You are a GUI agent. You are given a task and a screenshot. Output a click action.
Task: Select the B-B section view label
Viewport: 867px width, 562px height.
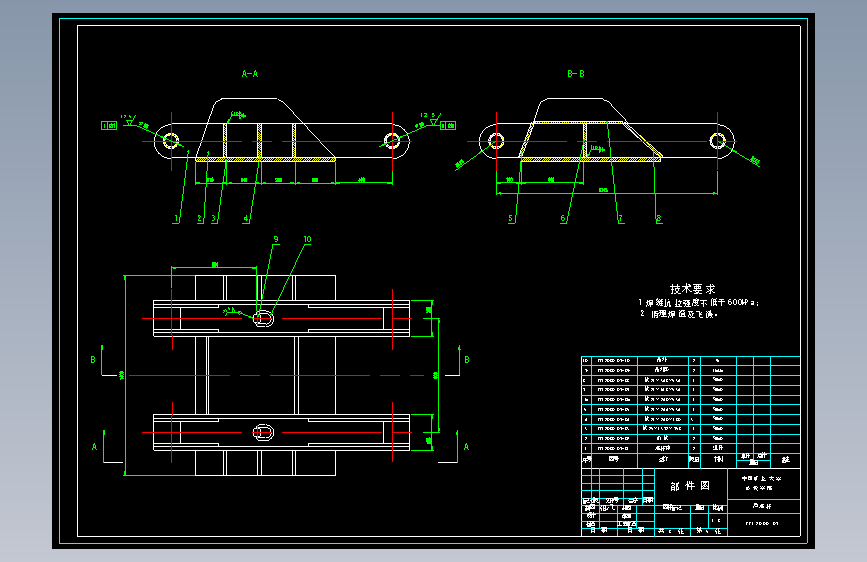pos(576,74)
